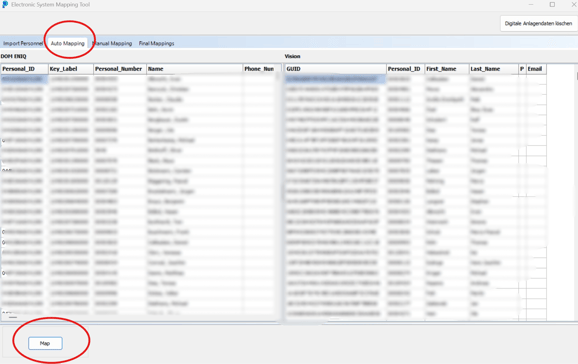Click the Personal_Number column header

point(119,69)
